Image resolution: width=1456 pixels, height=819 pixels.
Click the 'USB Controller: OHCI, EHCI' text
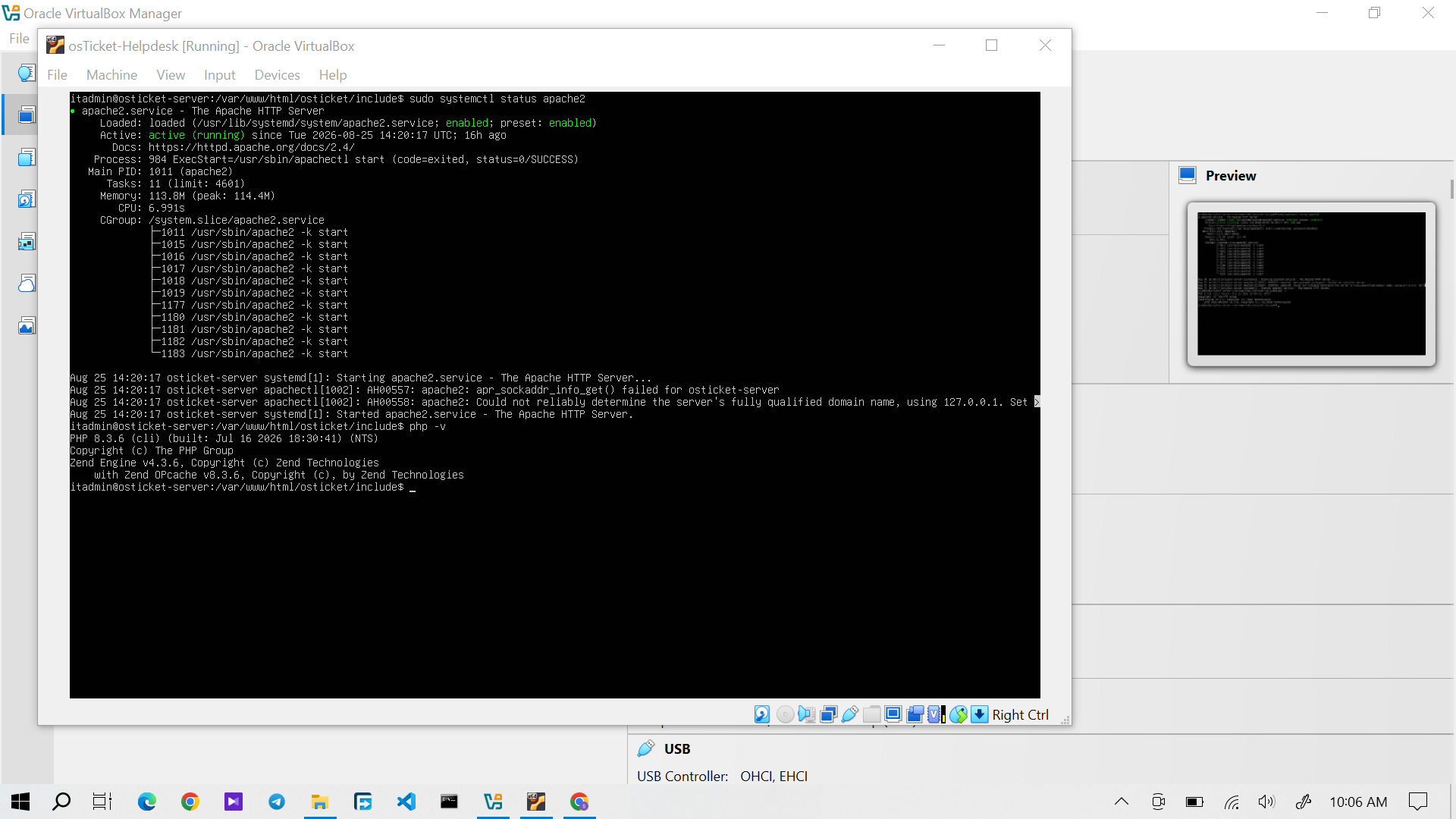(x=722, y=776)
